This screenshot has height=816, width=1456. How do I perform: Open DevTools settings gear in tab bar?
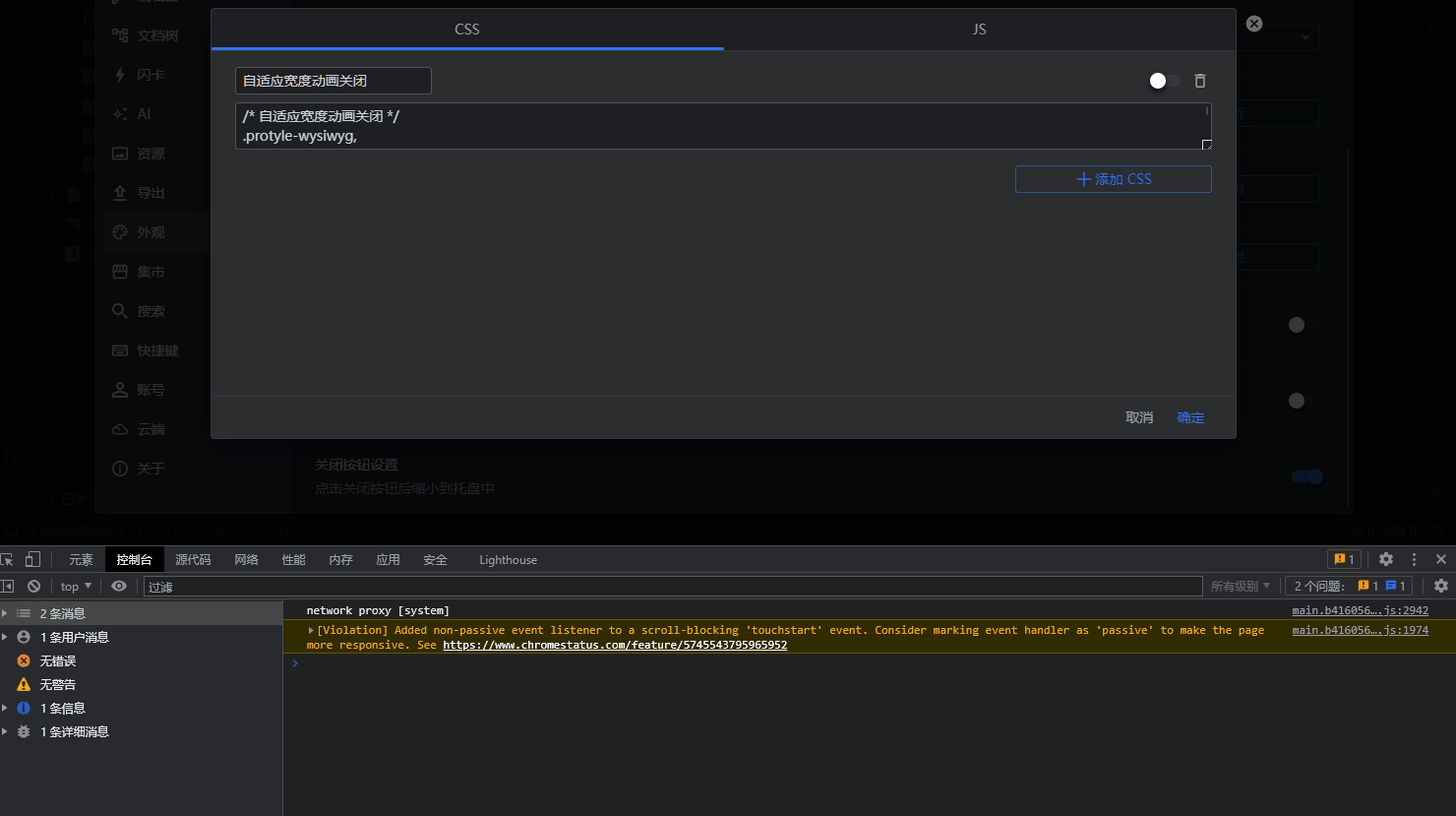1385,559
